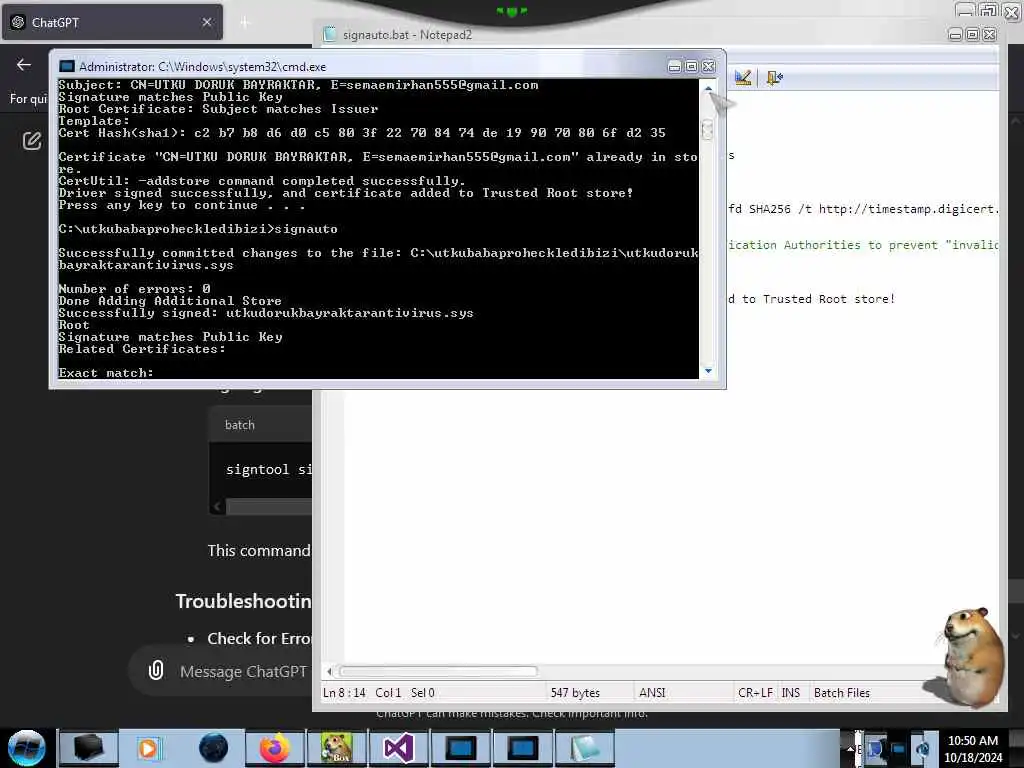Click the cmd scrollbar down arrow
1024x768 pixels.
(x=708, y=371)
